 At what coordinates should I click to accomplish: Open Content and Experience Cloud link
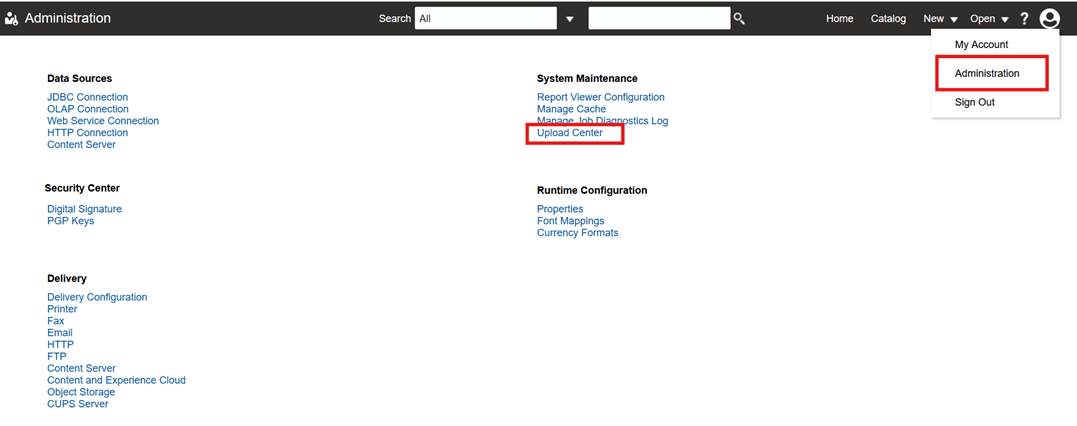click(x=116, y=380)
